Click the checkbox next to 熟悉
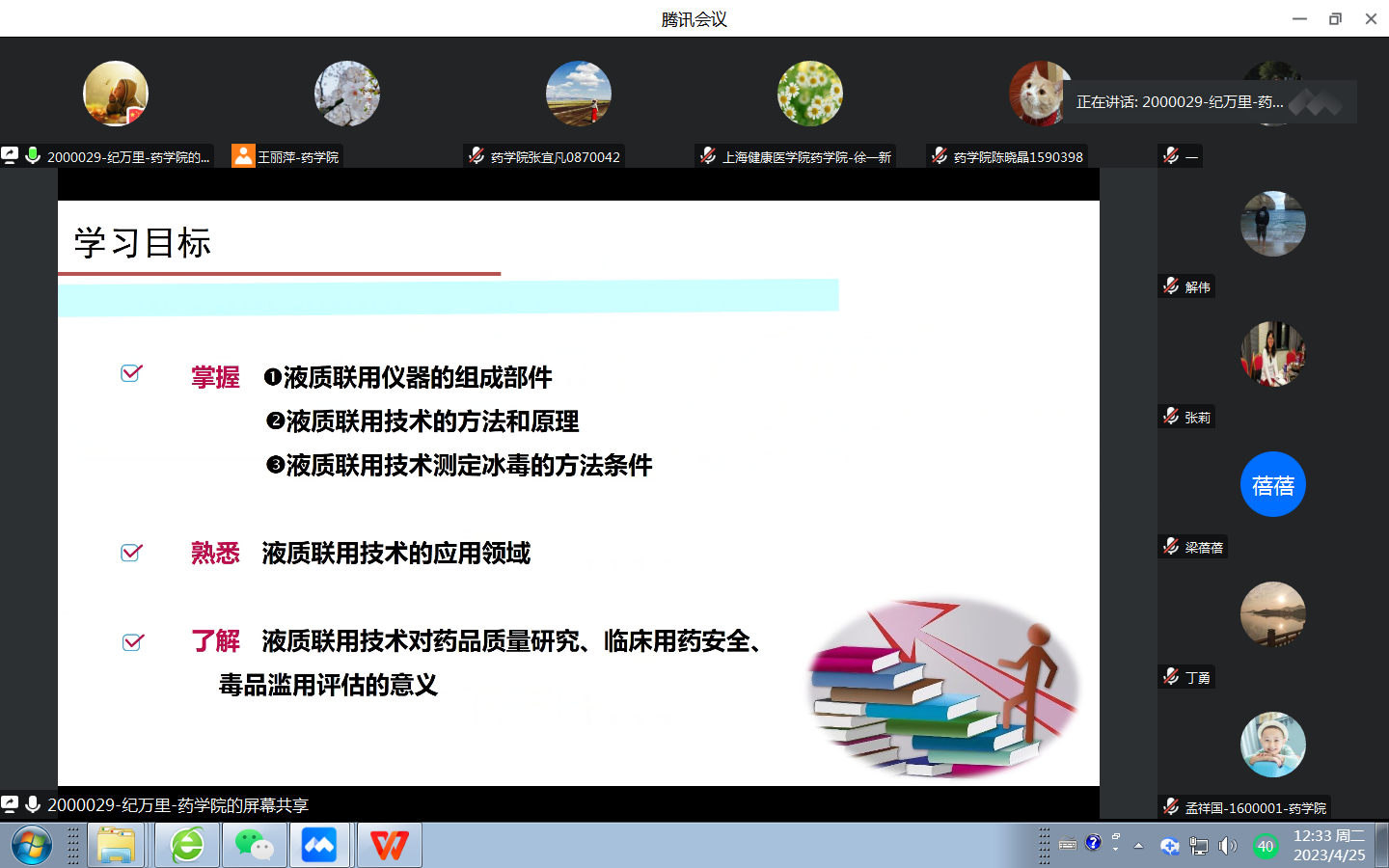Image resolution: width=1389 pixels, height=868 pixels. tap(131, 553)
